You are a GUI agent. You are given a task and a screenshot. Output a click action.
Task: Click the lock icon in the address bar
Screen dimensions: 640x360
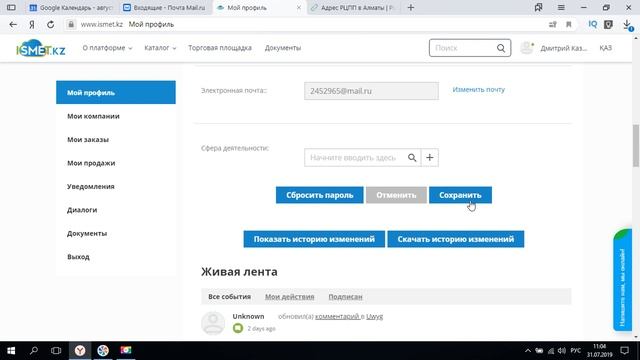click(71, 24)
